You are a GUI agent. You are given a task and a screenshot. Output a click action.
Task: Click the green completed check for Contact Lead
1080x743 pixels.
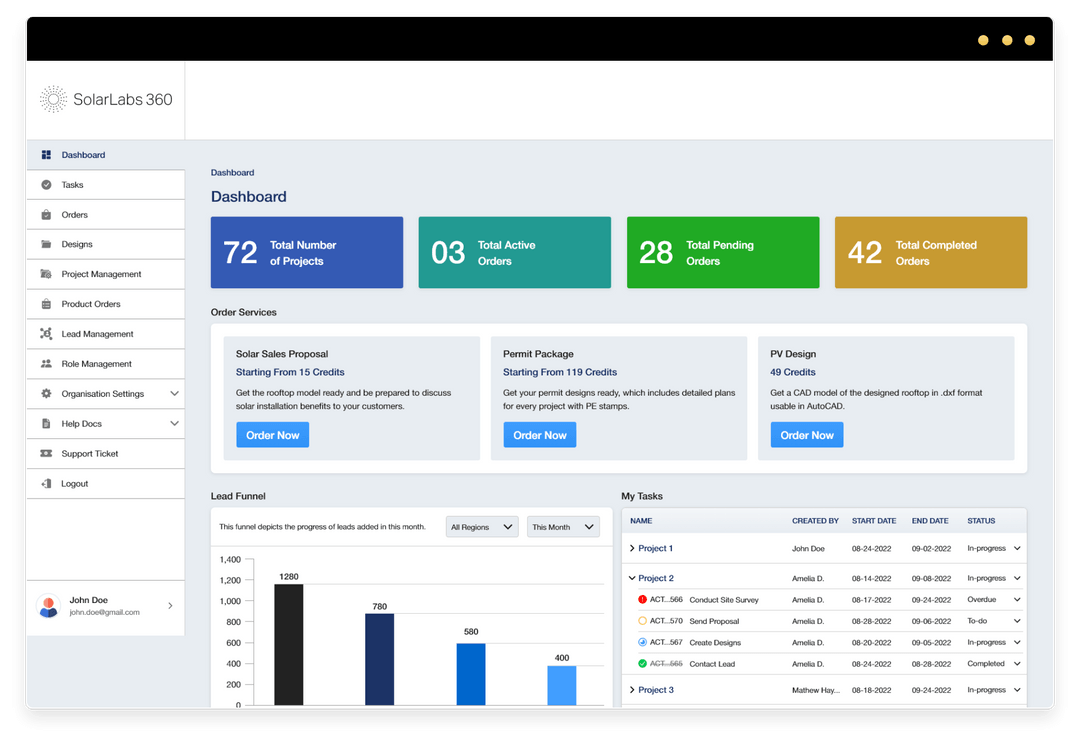pos(642,664)
